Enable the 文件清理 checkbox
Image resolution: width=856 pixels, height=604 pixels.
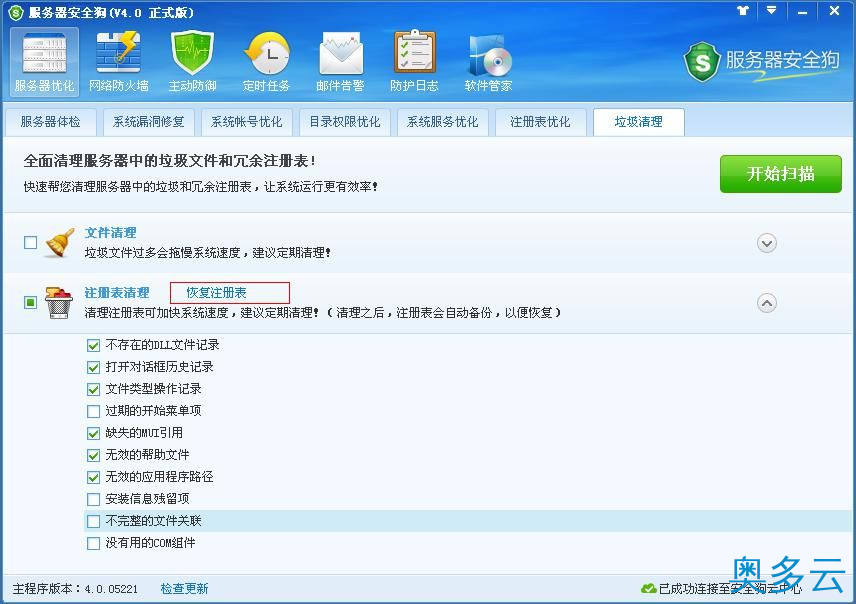coord(31,242)
